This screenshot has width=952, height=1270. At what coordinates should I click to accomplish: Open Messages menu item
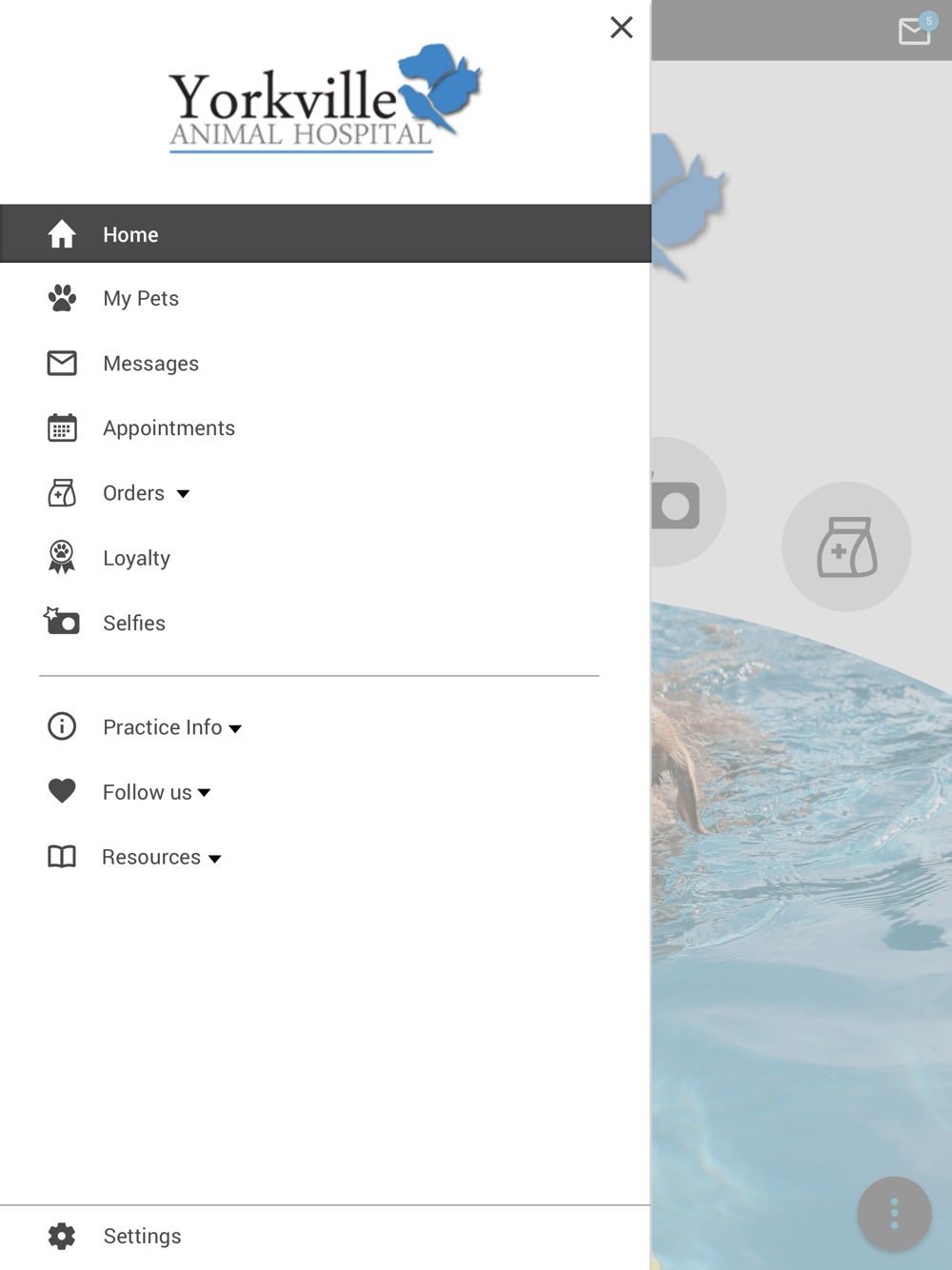(x=326, y=363)
